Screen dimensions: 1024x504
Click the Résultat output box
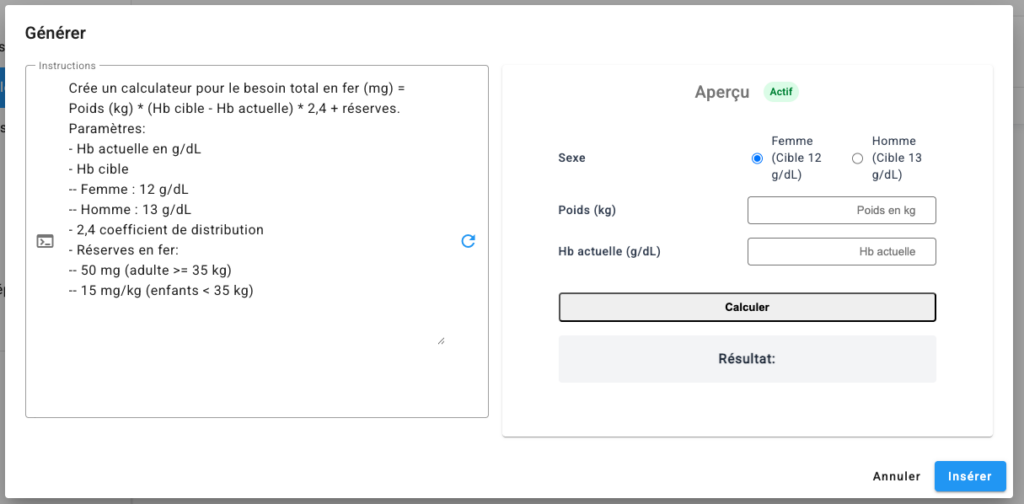click(x=747, y=359)
